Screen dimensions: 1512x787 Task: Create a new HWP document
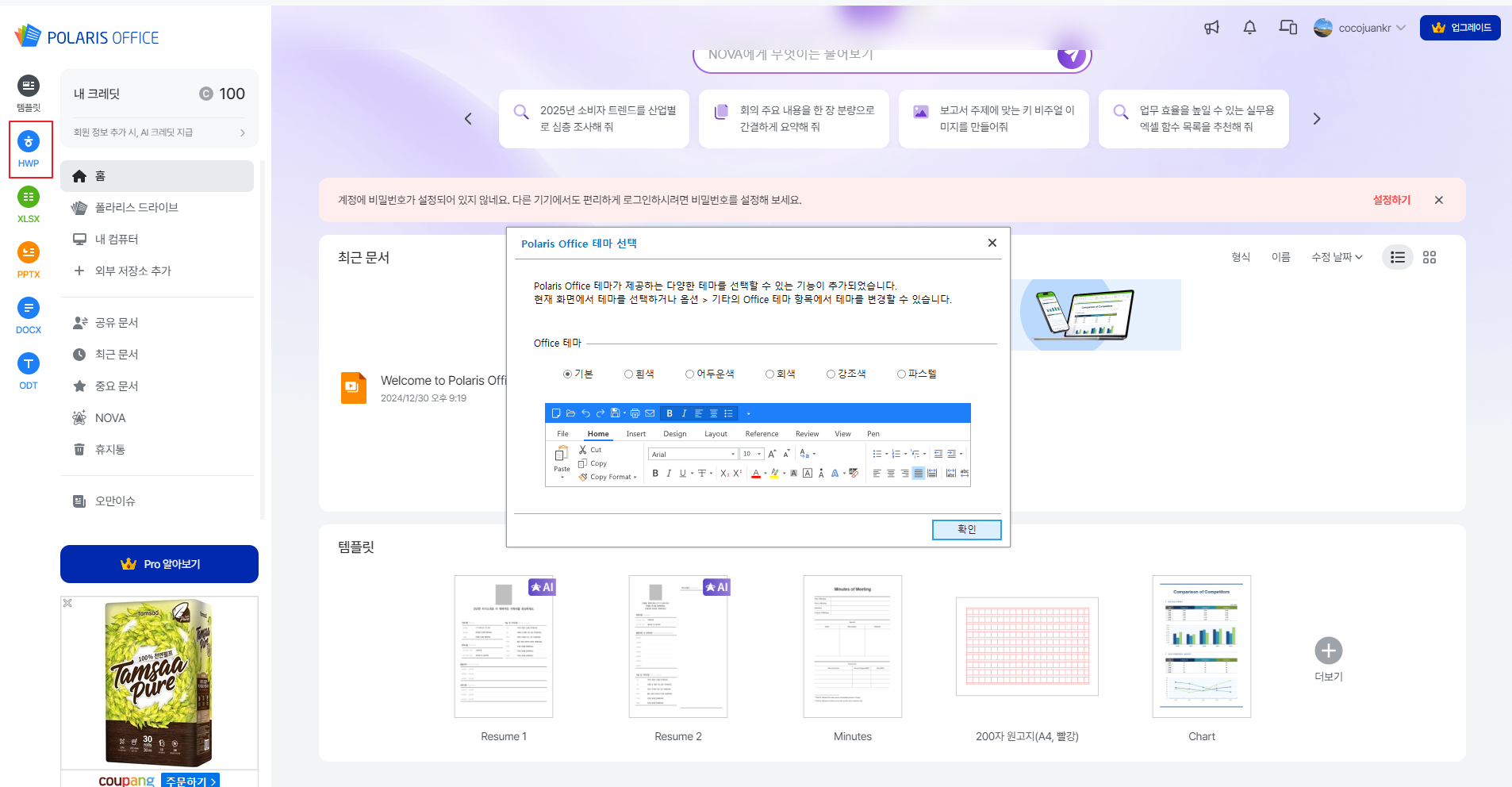(x=29, y=149)
